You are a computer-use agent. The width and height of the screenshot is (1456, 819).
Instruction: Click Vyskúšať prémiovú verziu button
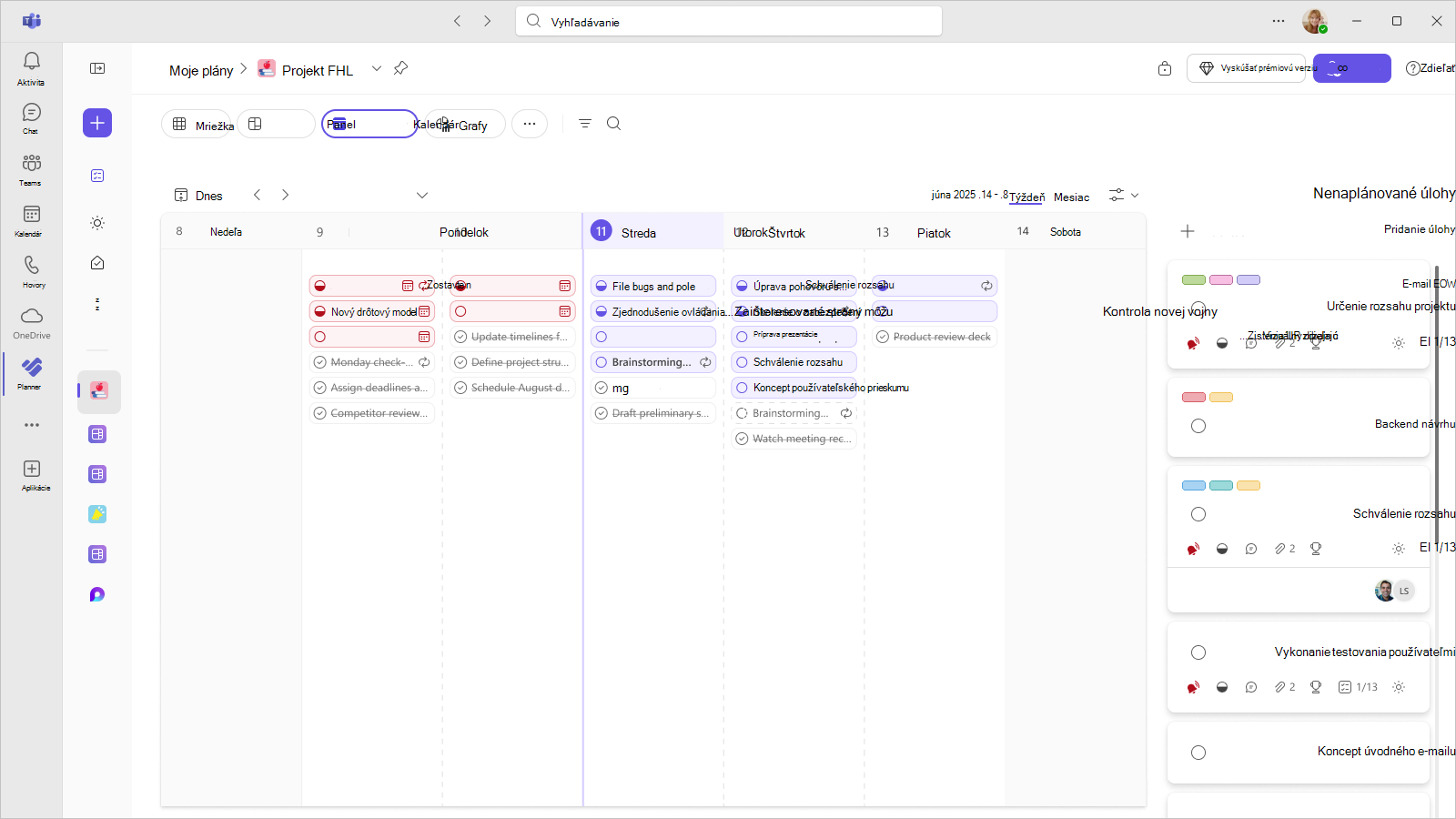coord(1246,68)
